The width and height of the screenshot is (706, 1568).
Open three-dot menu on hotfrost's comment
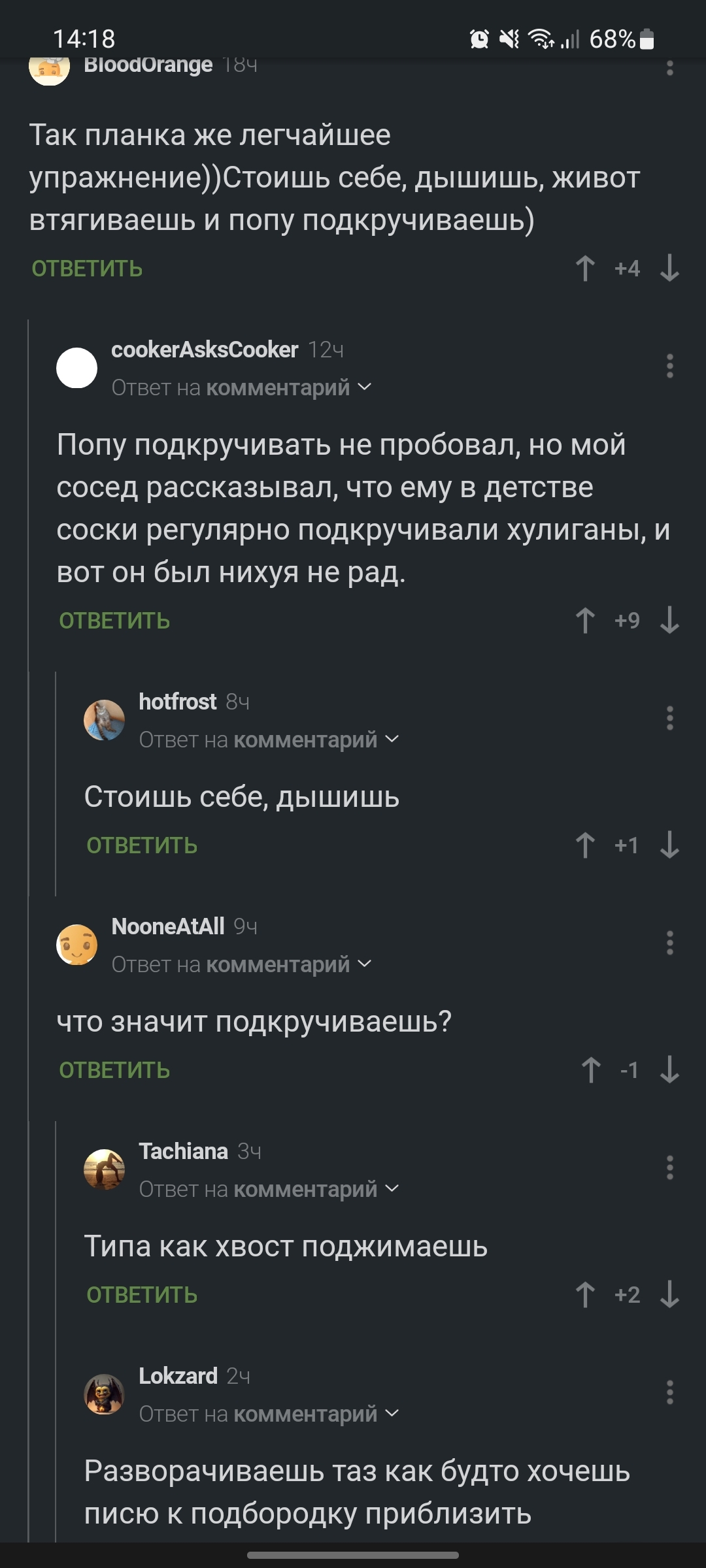click(669, 718)
